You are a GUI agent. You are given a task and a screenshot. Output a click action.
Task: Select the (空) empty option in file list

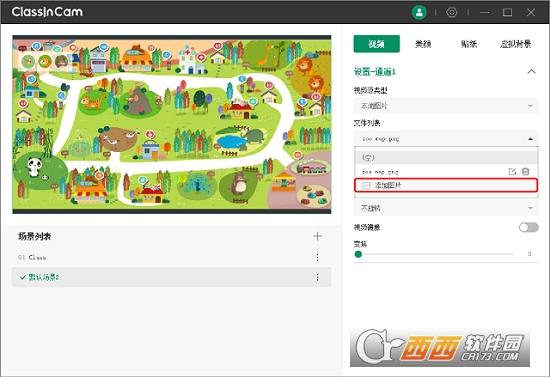coord(446,157)
